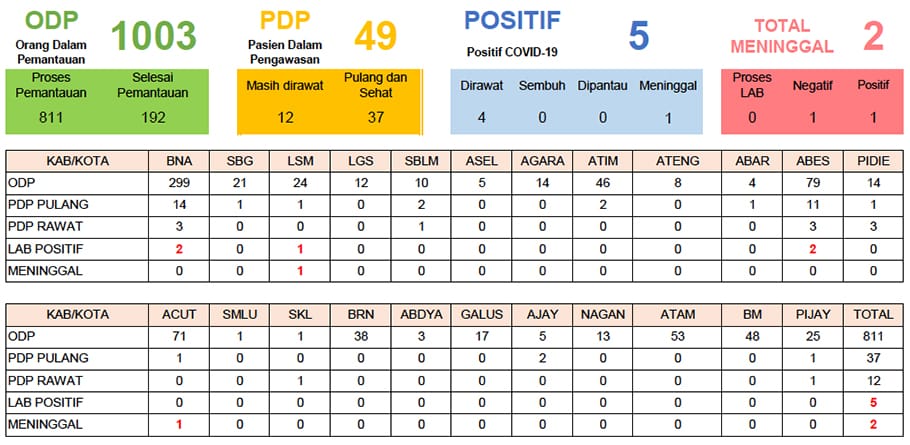Click the BNA column header
Viewport: 910px width, 445px height.
pos(179,161)
